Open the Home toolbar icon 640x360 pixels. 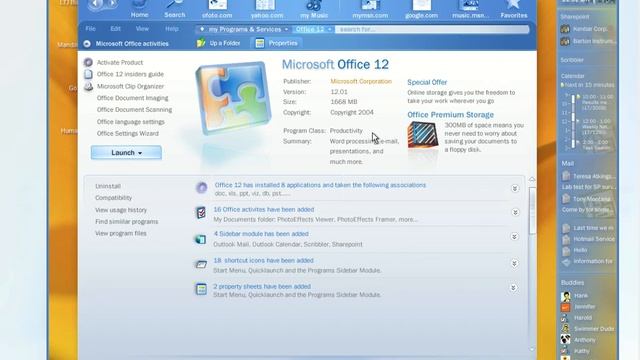139,5
